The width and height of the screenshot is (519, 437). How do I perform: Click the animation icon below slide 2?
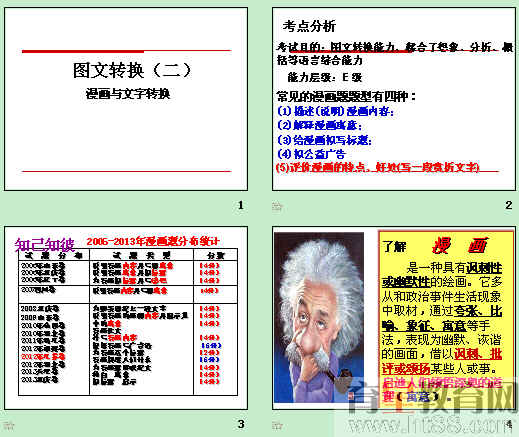pos(277,206)
